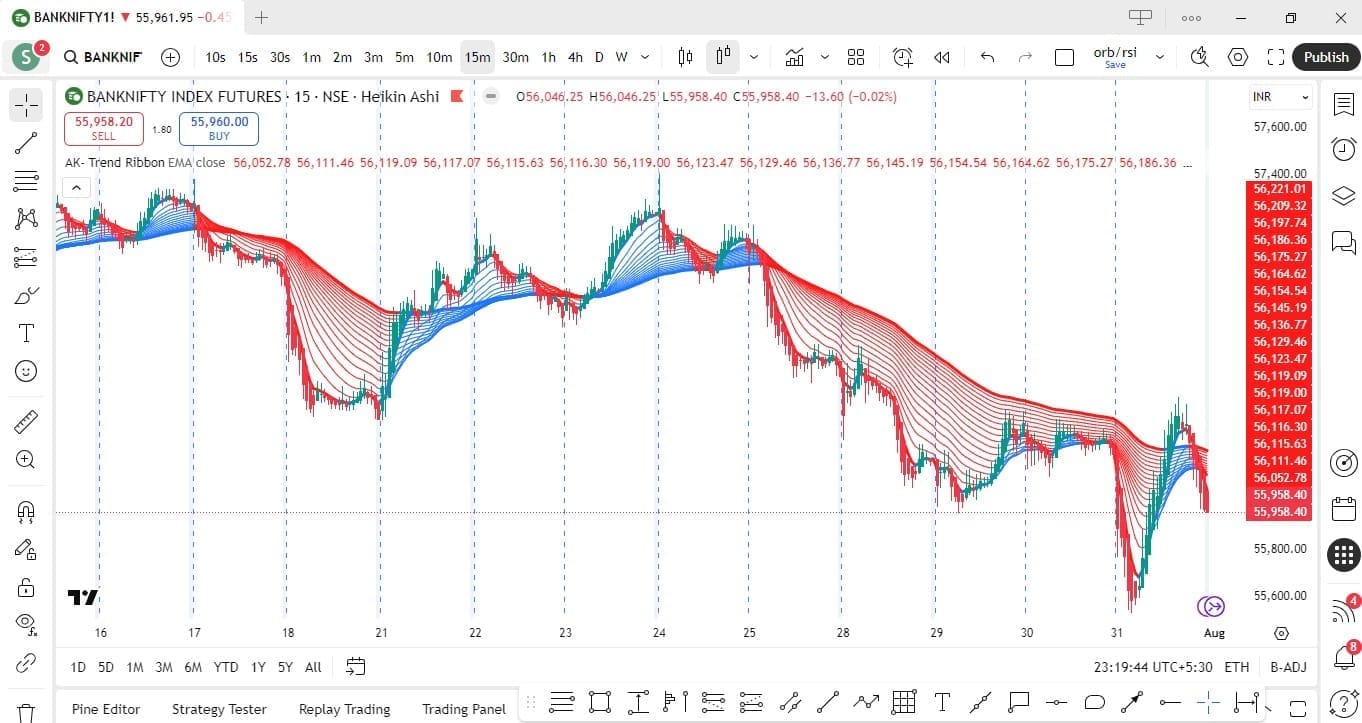This screenshot has height=723, width=1362.
Task: Open the watchlist panel
Action: pyautogui.click(x=1344, y=104)
